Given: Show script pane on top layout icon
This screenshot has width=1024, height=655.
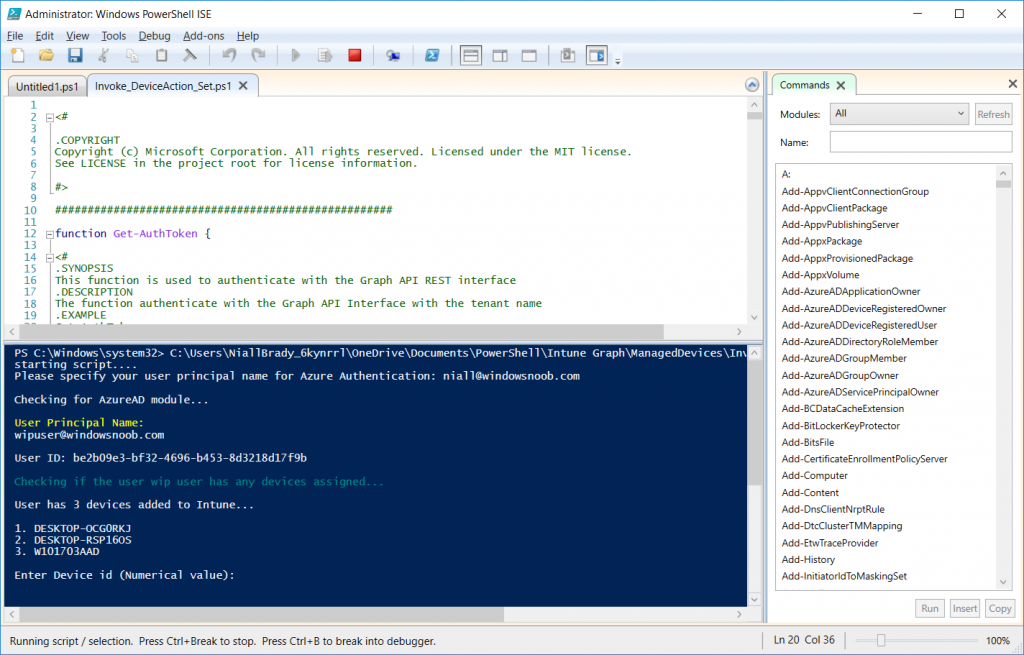Looking at the screenshot, I should click(471, 56).
